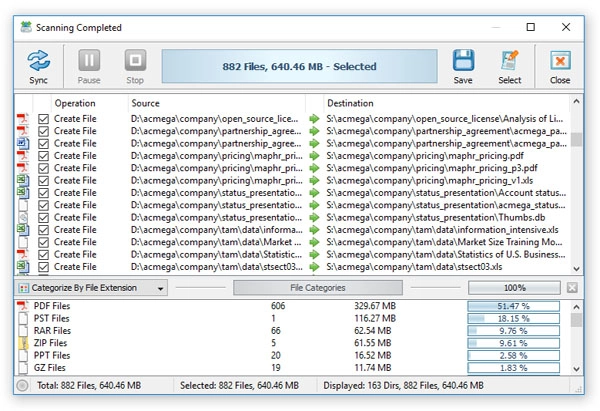This screenshot has height=411, width=600.
Task: Click the 606 file count value
Action: coord(278,306)
